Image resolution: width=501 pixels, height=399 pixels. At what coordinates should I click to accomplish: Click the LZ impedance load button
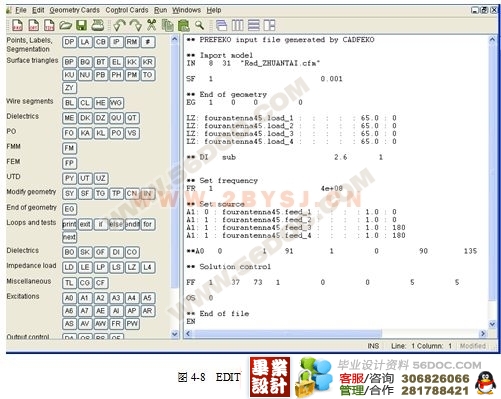pyautogui.click(x=132, y=267)
